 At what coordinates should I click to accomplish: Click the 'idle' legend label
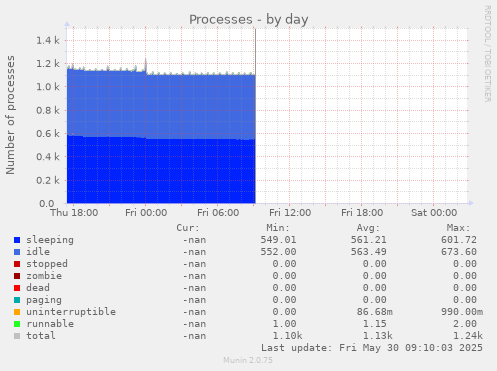click(38, 252)
